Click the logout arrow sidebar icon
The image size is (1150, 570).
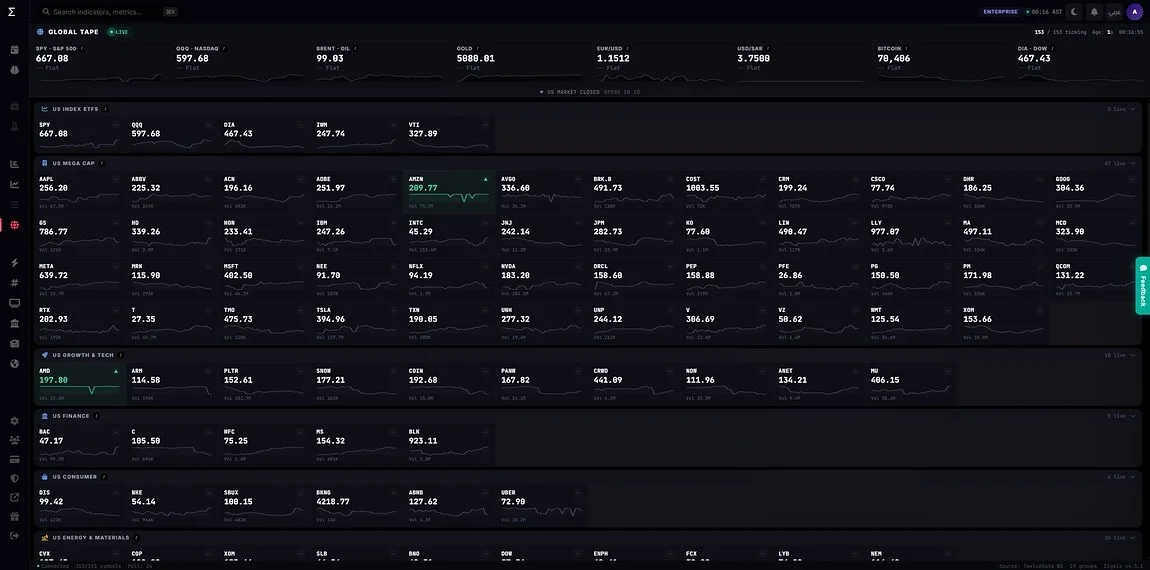click(x=14, y=536)
